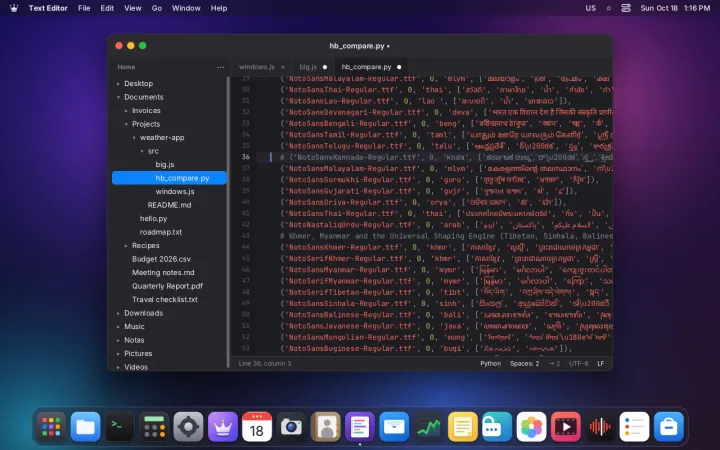Open the Voice Memos waveform icon in the dock
Screen dimensions: 720x450
[x=600, y=427]
